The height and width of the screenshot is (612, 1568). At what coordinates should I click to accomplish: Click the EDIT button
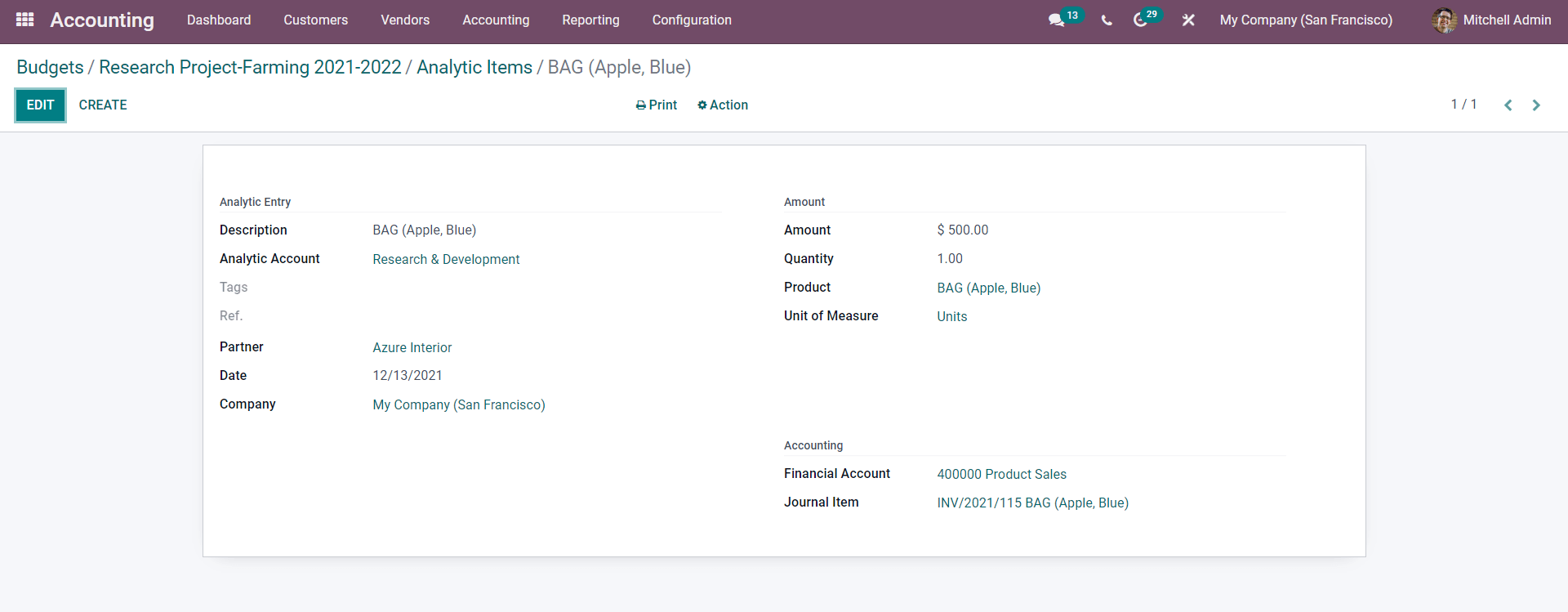[40, 105]
